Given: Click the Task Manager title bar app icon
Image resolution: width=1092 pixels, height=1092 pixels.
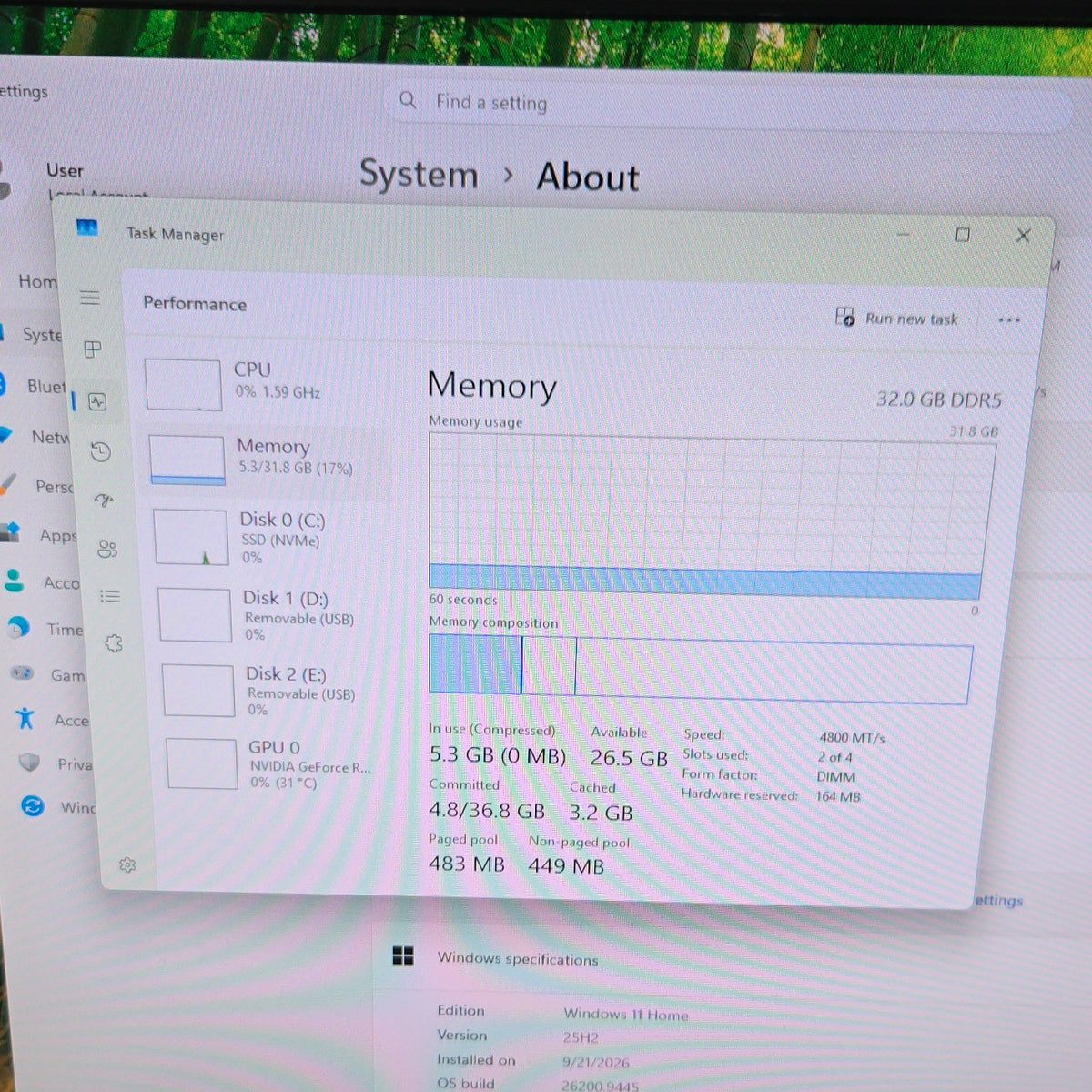Looking at the screenshot, I should 87,227.
